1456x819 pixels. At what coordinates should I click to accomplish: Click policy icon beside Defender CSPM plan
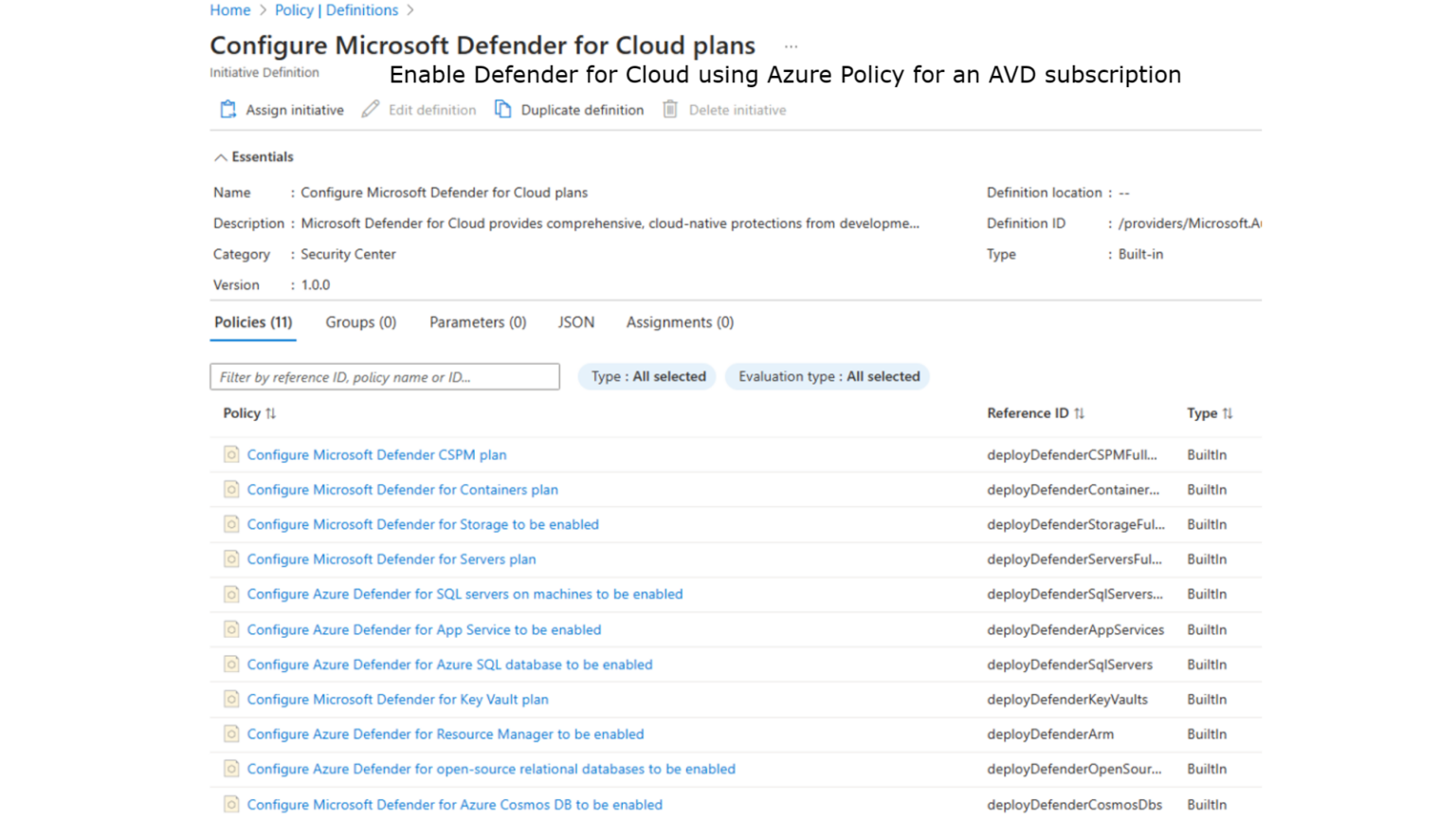pos(231,455)
